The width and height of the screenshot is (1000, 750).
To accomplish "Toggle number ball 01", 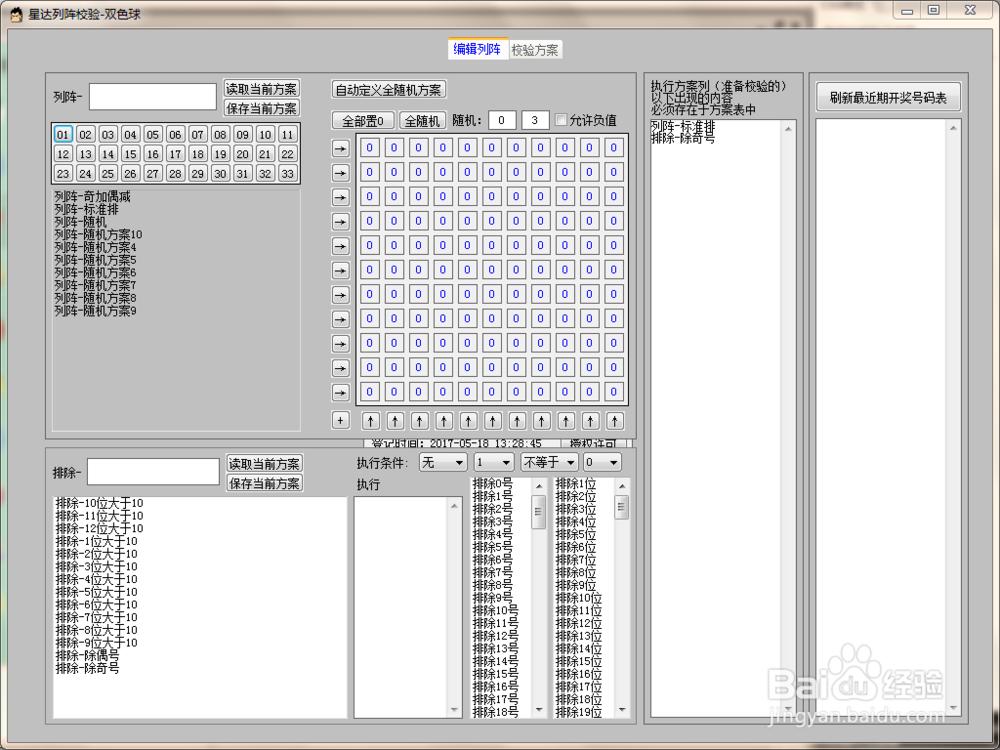I will point(62,134).
